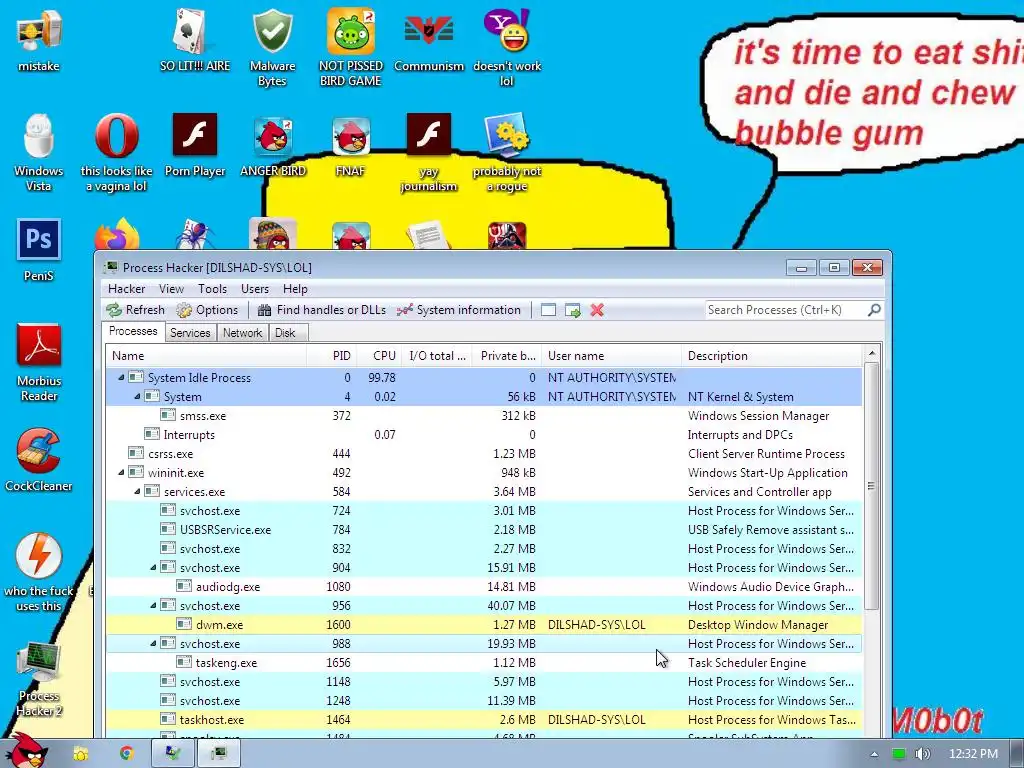Collapse the System process node
Viewport: 1024px width, 768px height.
pos(137,396)
